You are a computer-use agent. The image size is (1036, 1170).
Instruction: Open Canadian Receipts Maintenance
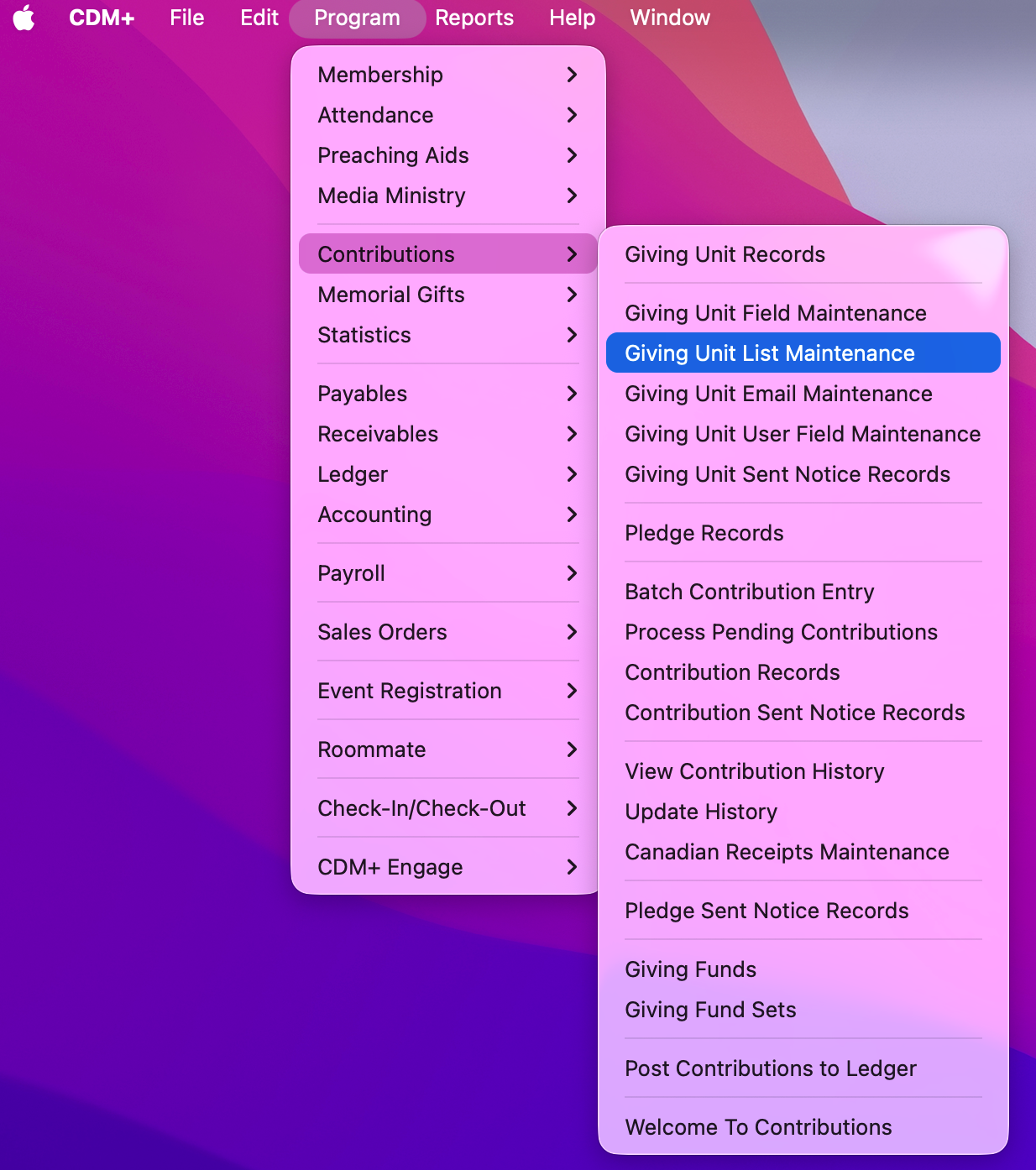tap(803, 852)
